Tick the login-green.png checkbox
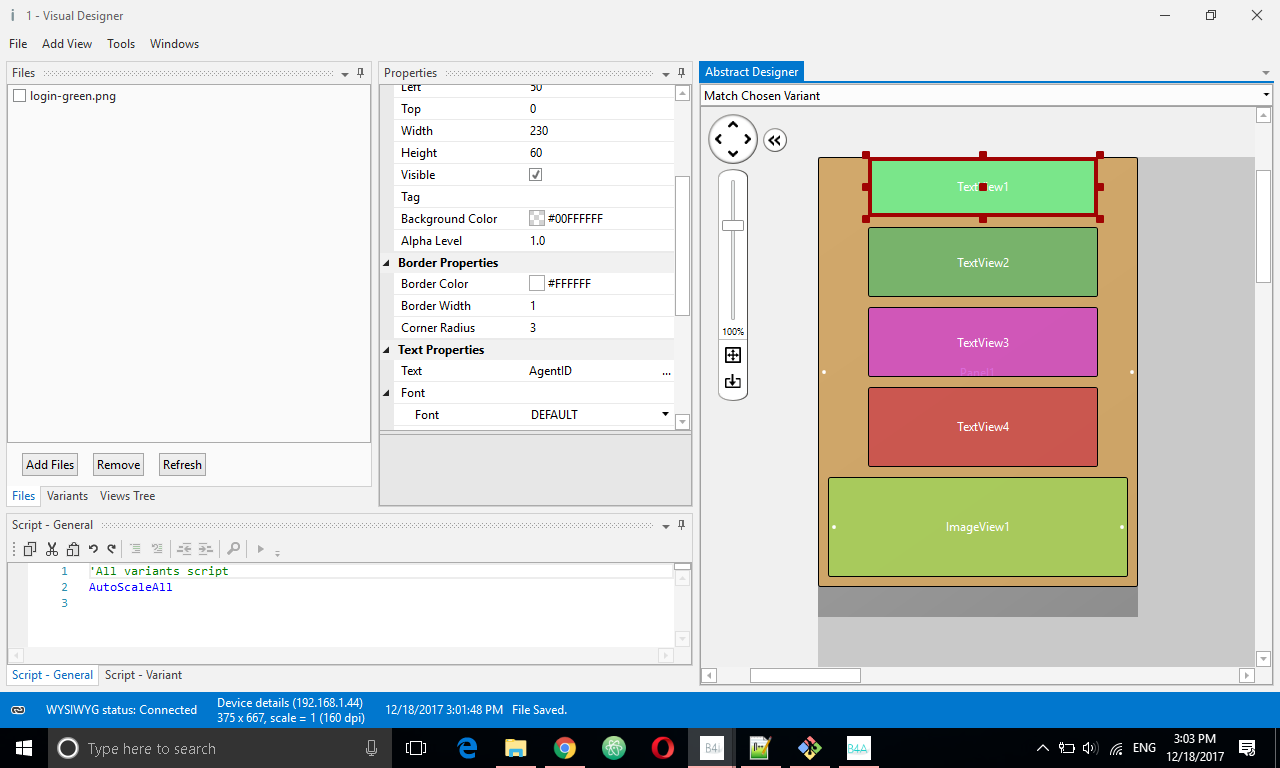Viewport: 1280px width, 768px height. tap(19, 96)
